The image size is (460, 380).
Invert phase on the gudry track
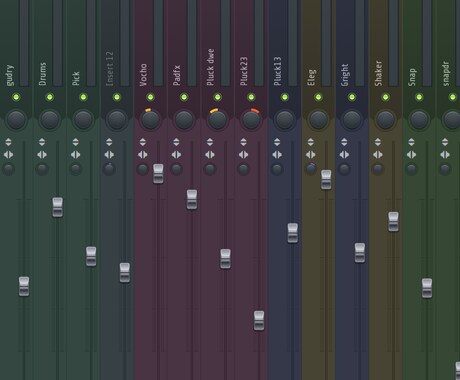coord(8,142)
